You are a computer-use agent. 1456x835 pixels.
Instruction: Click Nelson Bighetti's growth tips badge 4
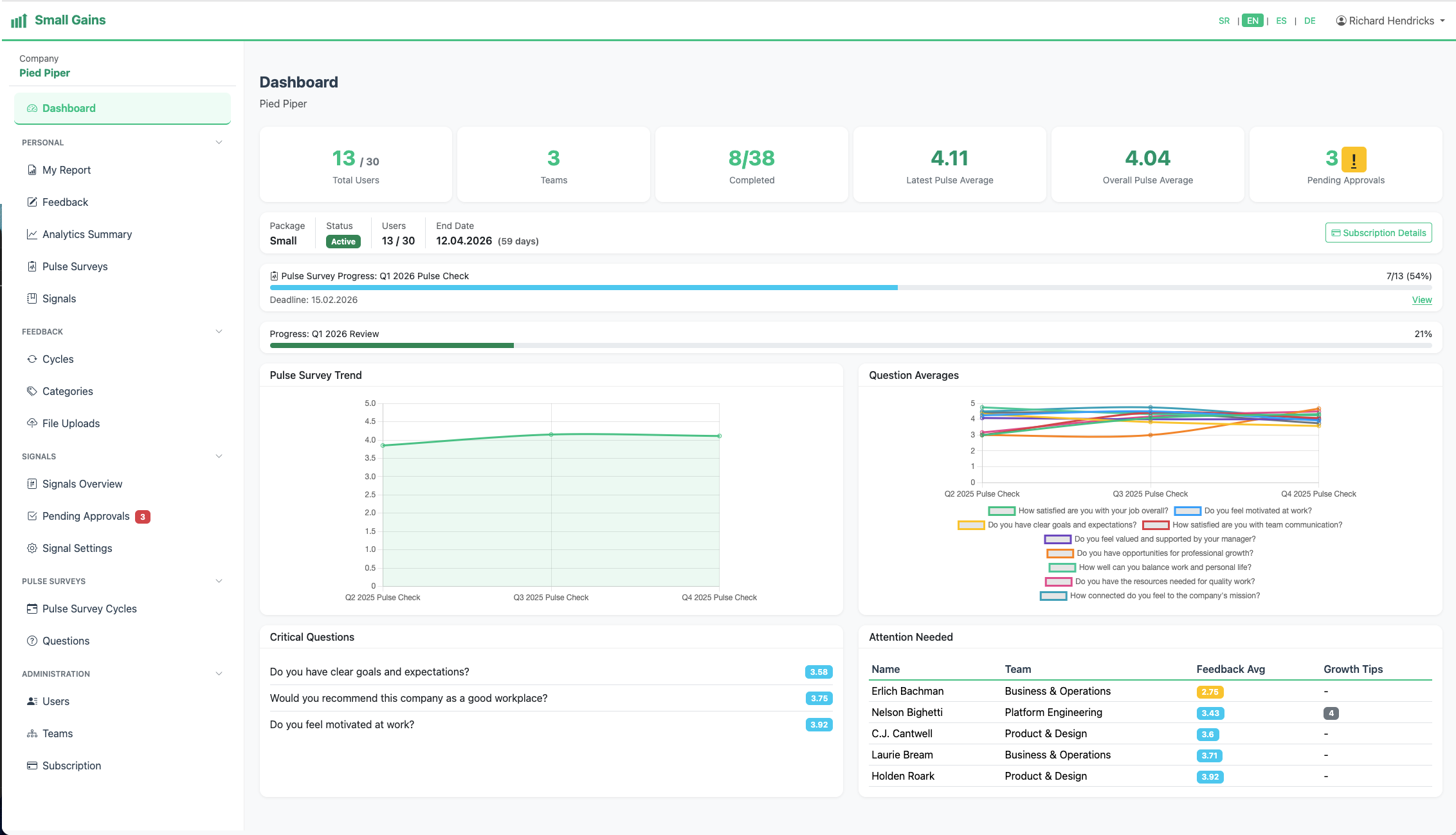coord(1331,713)
